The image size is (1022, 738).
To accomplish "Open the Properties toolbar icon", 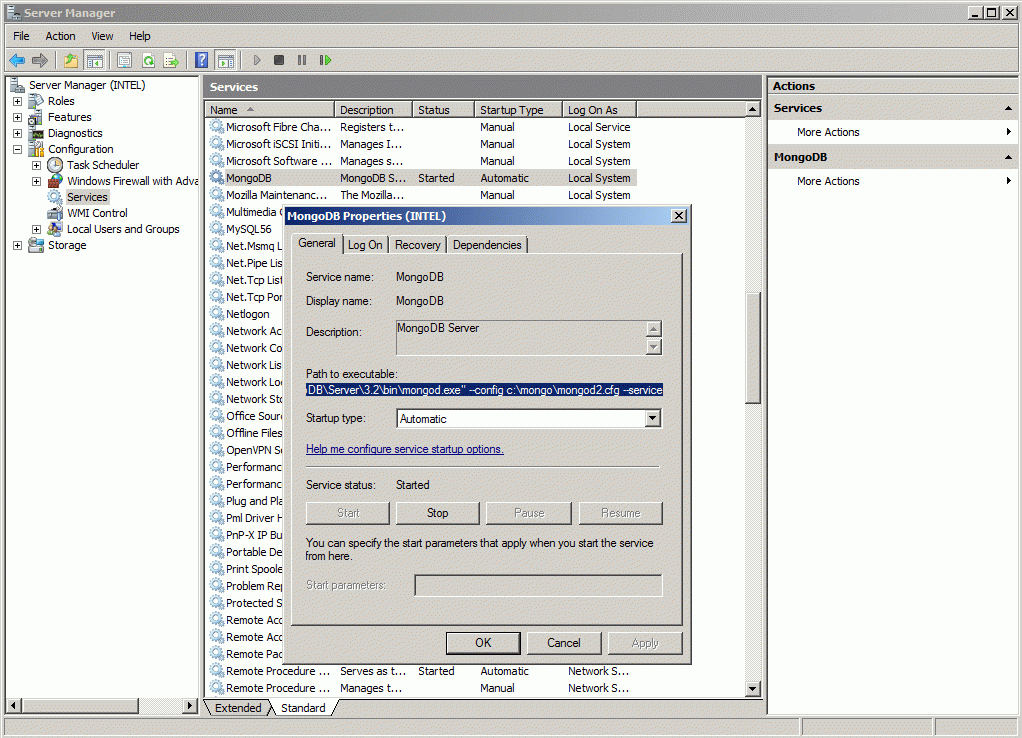I will click(x=124, y=61).
